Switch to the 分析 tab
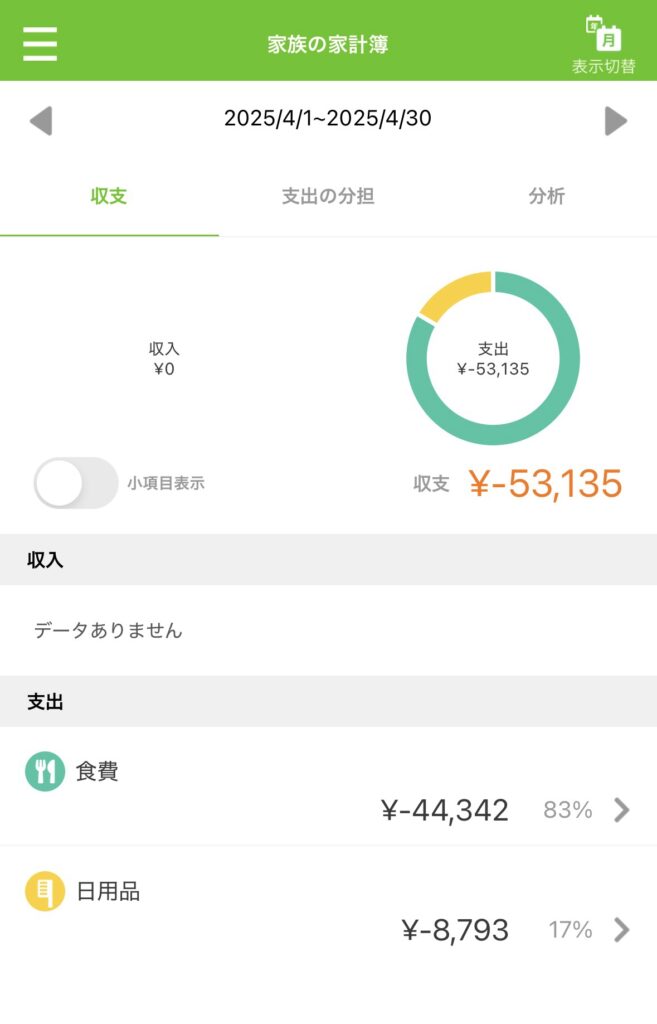The image size is (657, 1024). tap(547, 196)
